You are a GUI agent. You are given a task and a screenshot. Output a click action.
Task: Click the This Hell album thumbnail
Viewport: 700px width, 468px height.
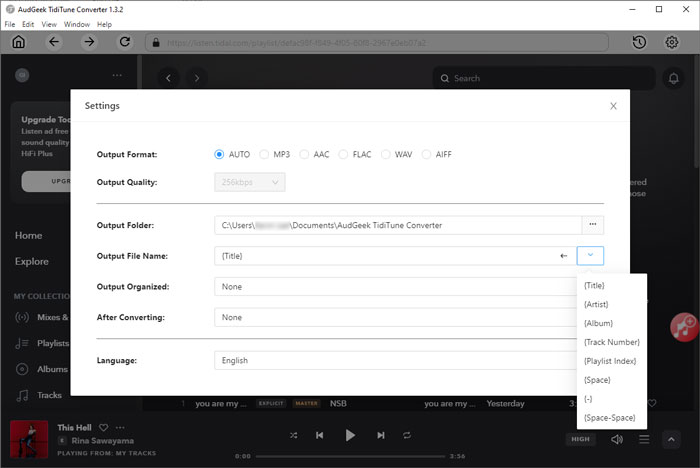[x=29, y=439]
